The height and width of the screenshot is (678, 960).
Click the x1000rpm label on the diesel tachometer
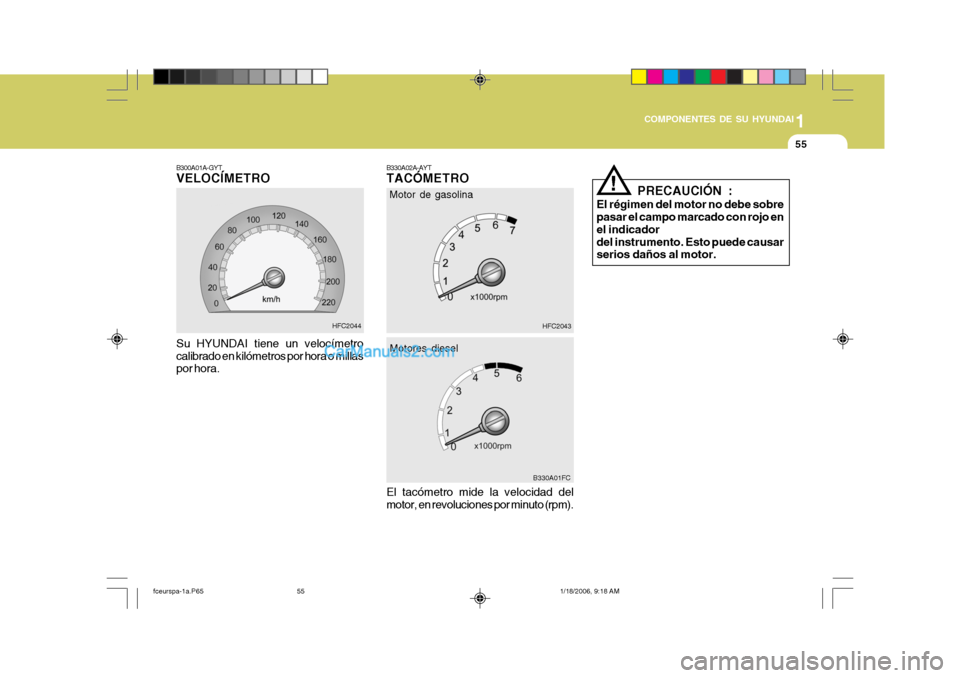click(x=492, y=446)
